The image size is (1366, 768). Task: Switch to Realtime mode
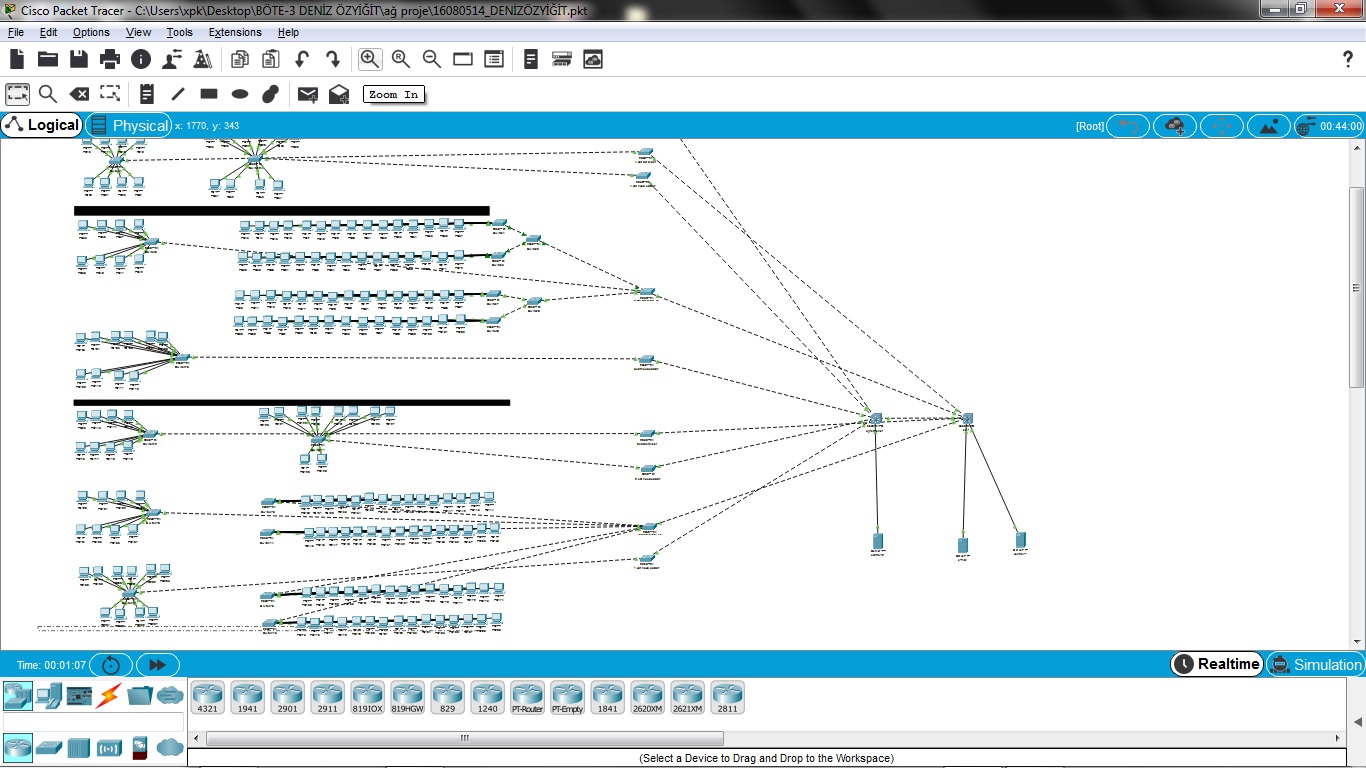[x=1217, y=664]
